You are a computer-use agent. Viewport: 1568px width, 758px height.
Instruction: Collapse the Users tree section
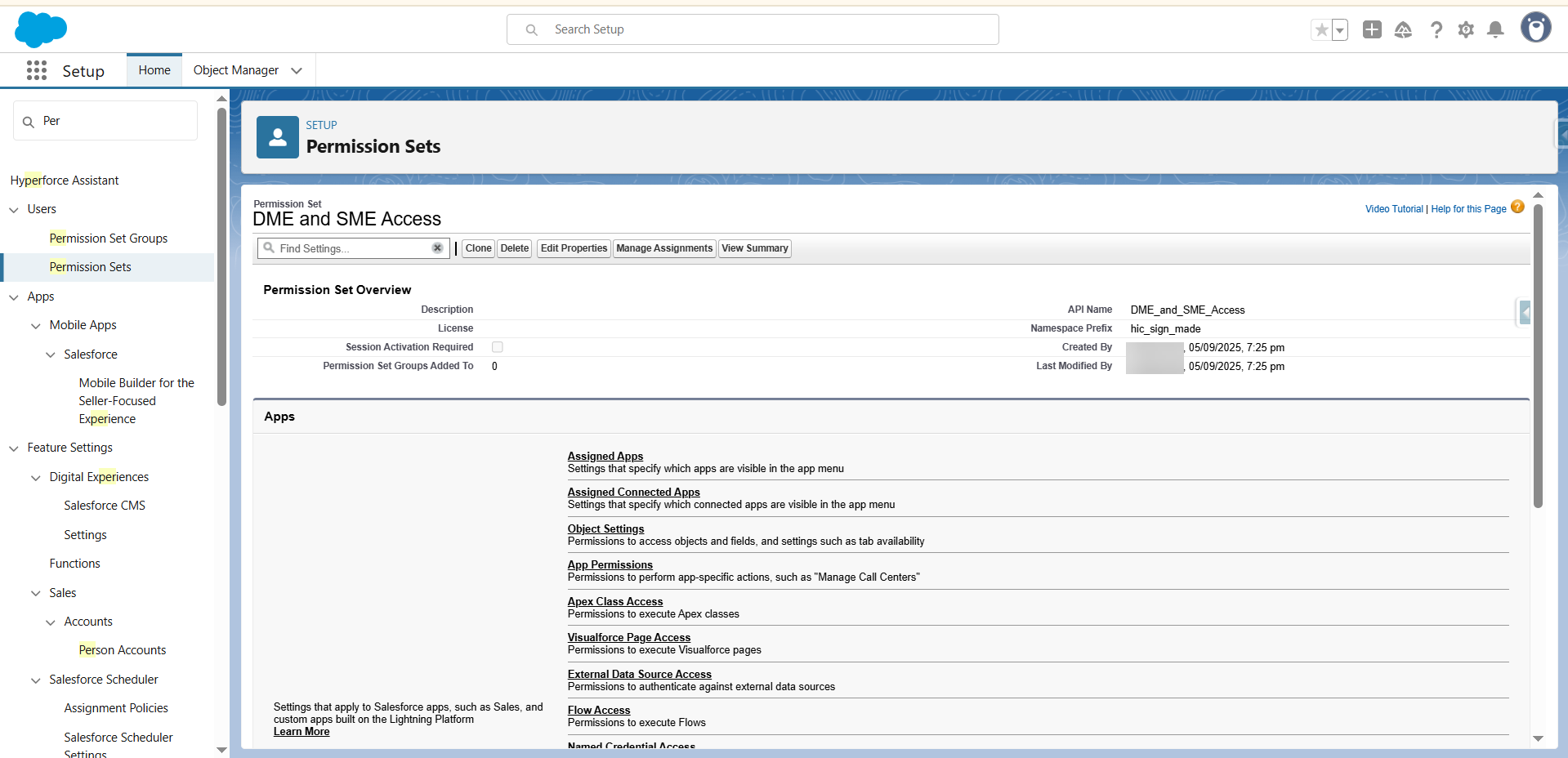click(x=14, y=210)
